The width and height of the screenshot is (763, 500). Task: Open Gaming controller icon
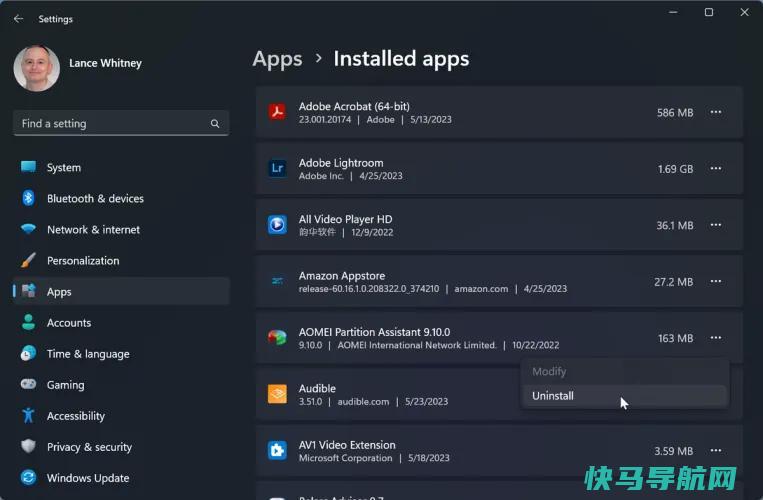[28, 384]
